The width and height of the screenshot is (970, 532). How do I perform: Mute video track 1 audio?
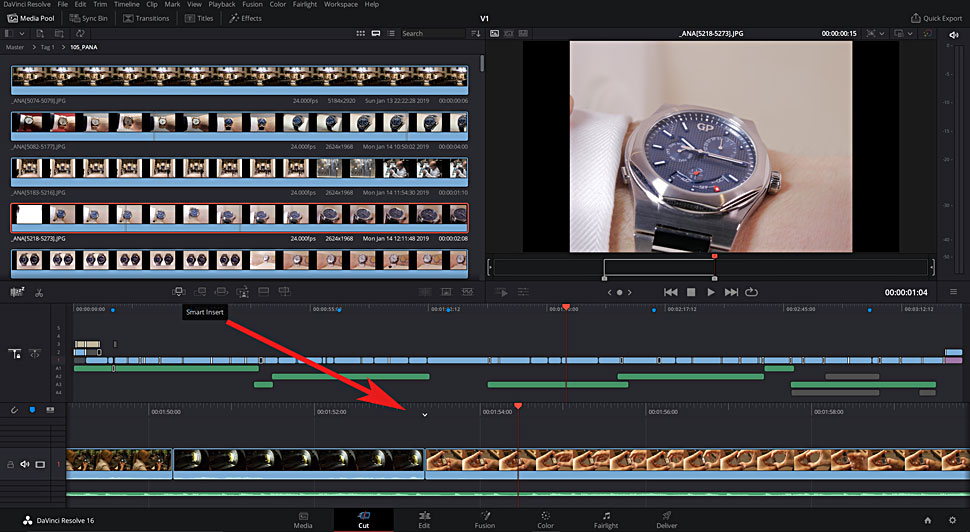pyautogui.click(x=25, y=464)
